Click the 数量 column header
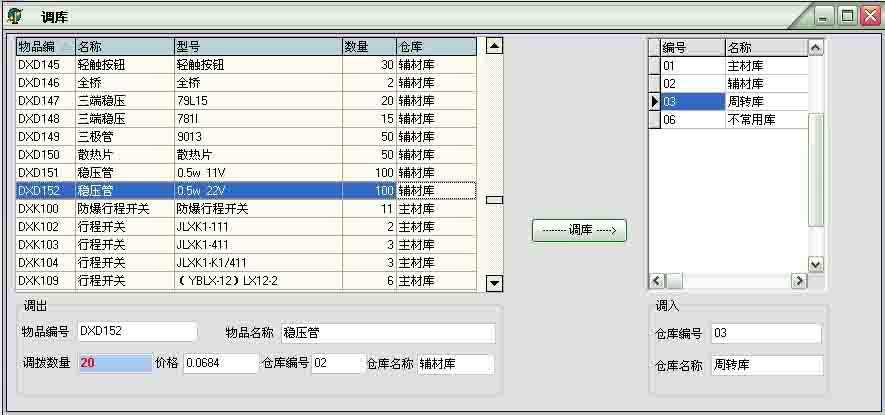The width and height of the screenshot is (885, 415). (368, 47)
